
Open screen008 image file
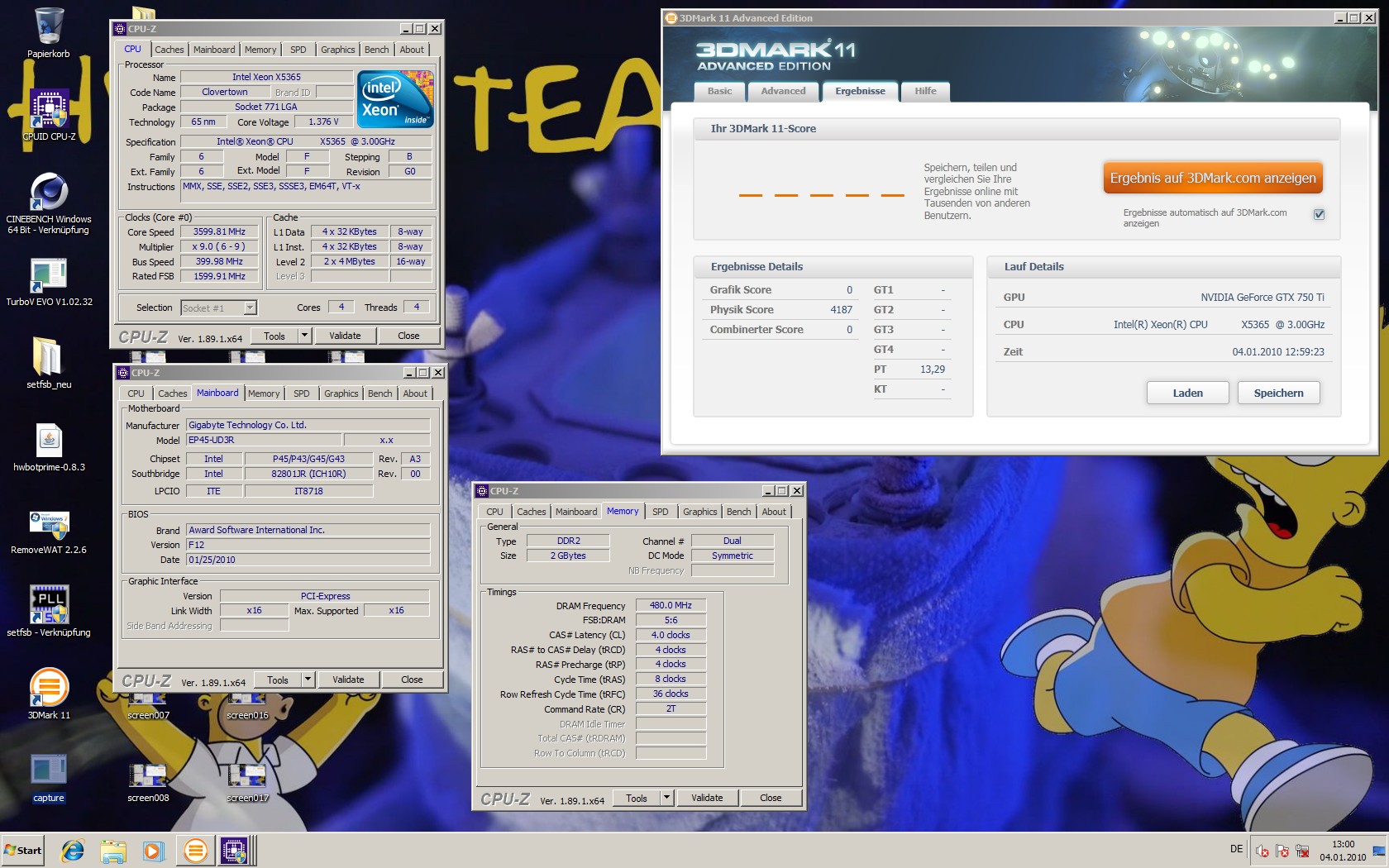click(148, 782)
